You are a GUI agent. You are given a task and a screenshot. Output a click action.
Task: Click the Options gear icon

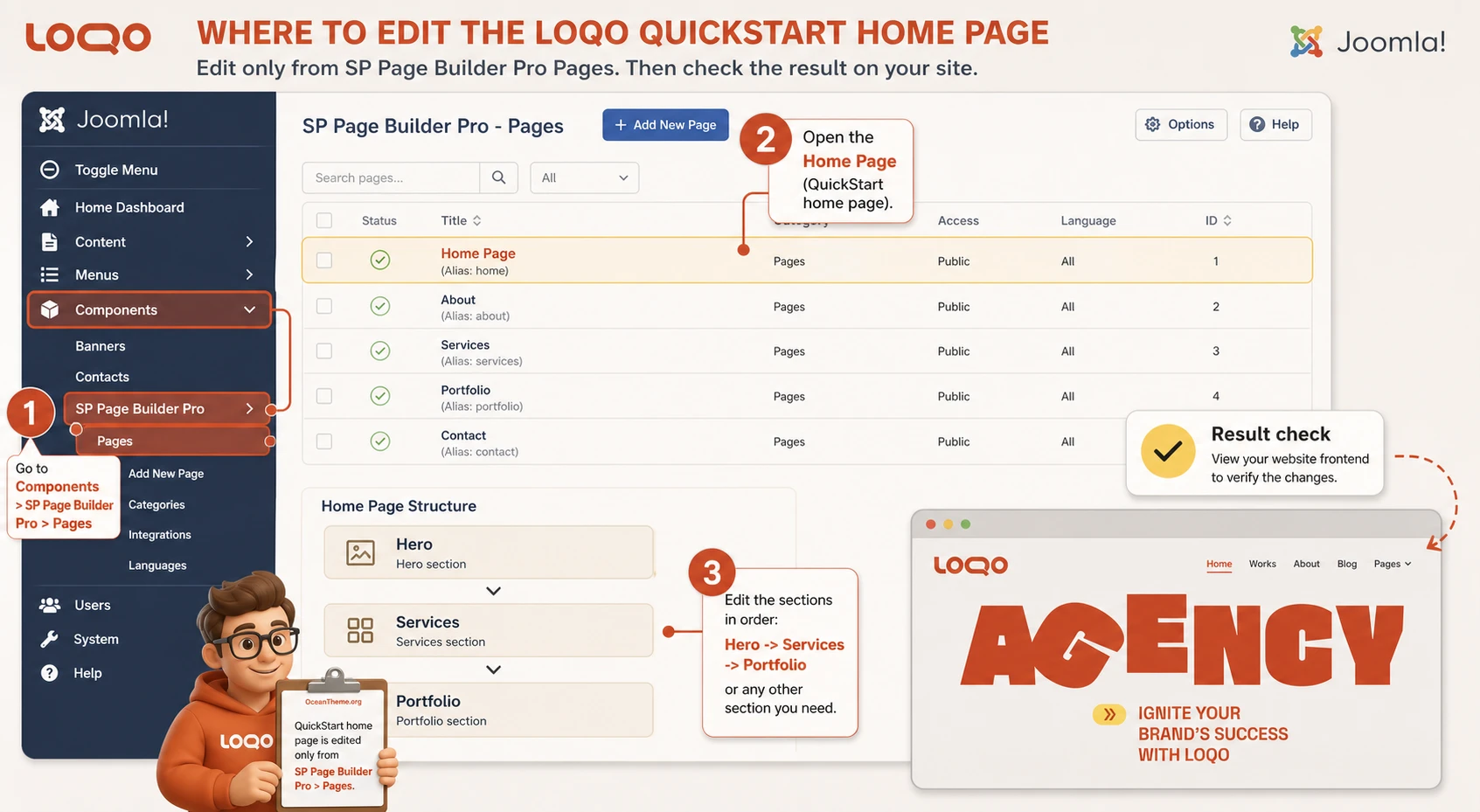coord(1153,124)
